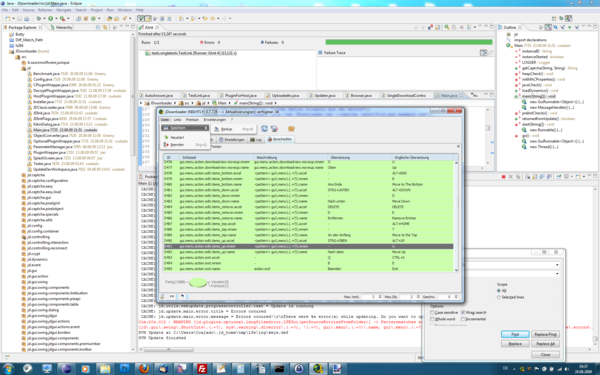Toggle Incremental checkbox in Find dialog
600x375 pixels.
click(463, 319)
